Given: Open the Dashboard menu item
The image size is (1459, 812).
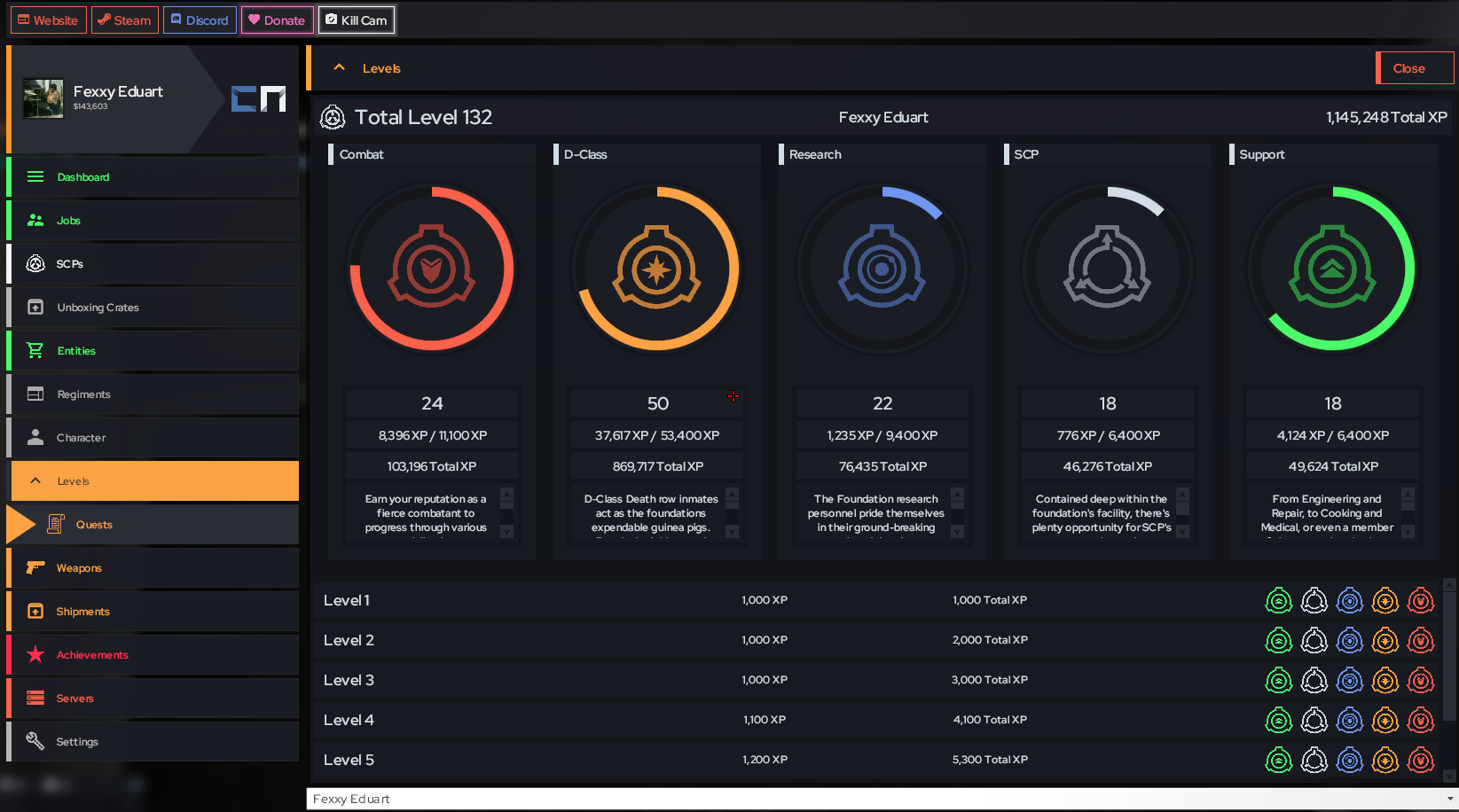Looking at the screenshot, I should click(x=153, y=177).
